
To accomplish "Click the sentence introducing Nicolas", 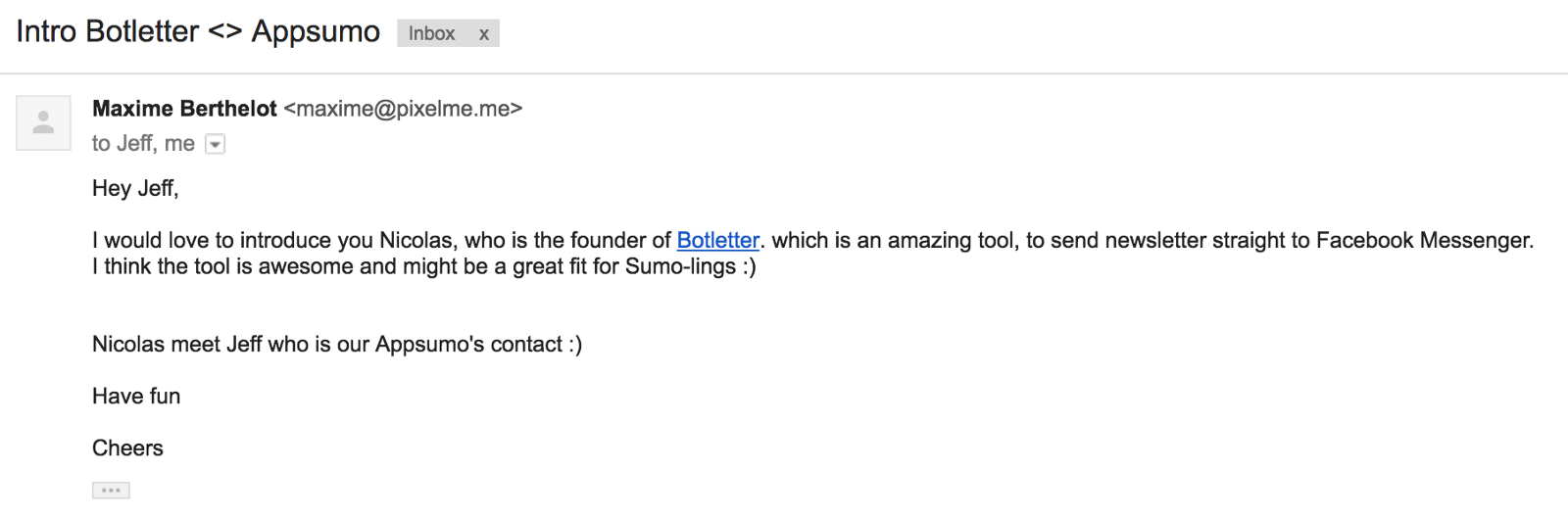I will click(381, 241).
